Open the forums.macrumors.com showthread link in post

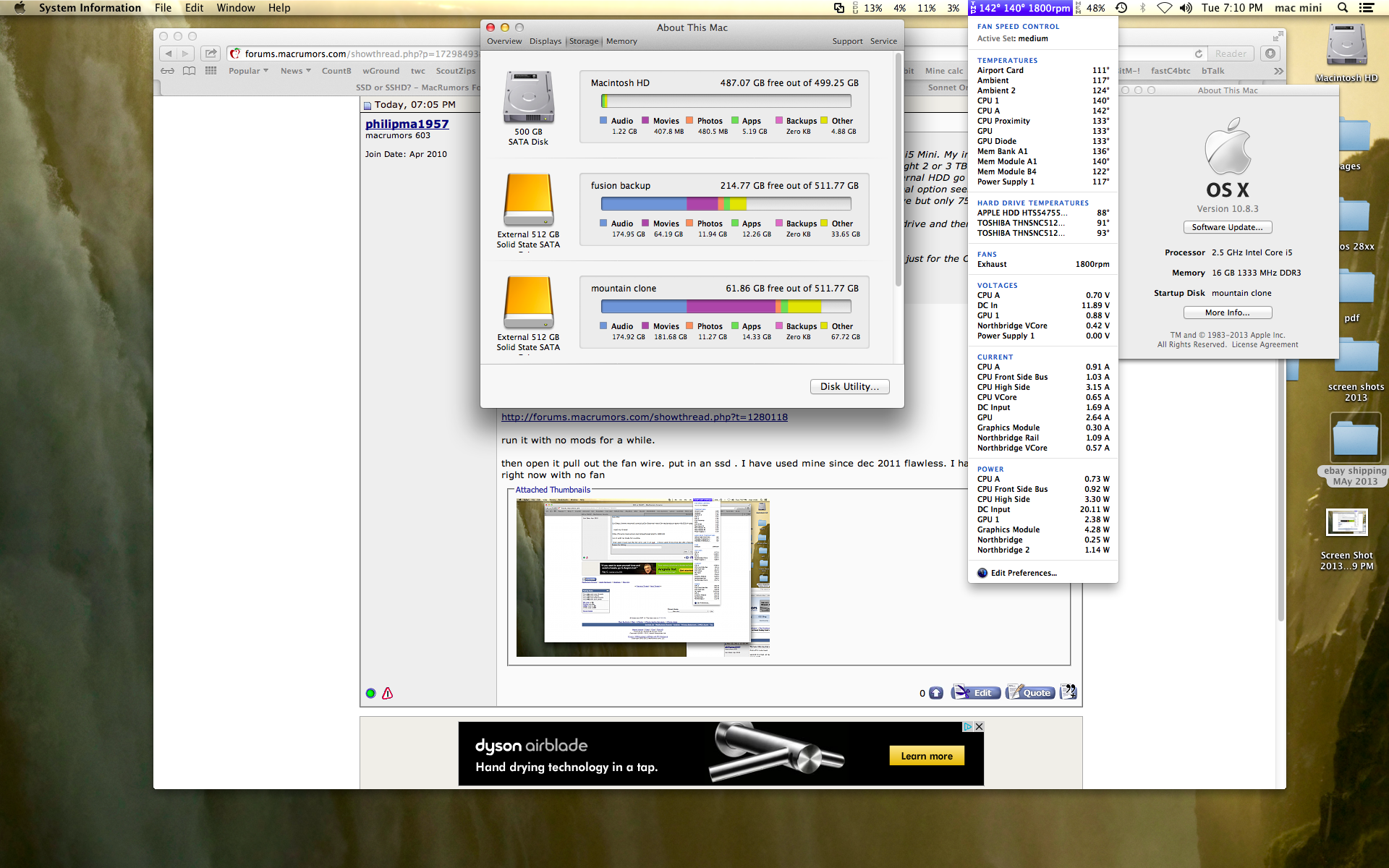pyautogui.click(x=644, y=417)
